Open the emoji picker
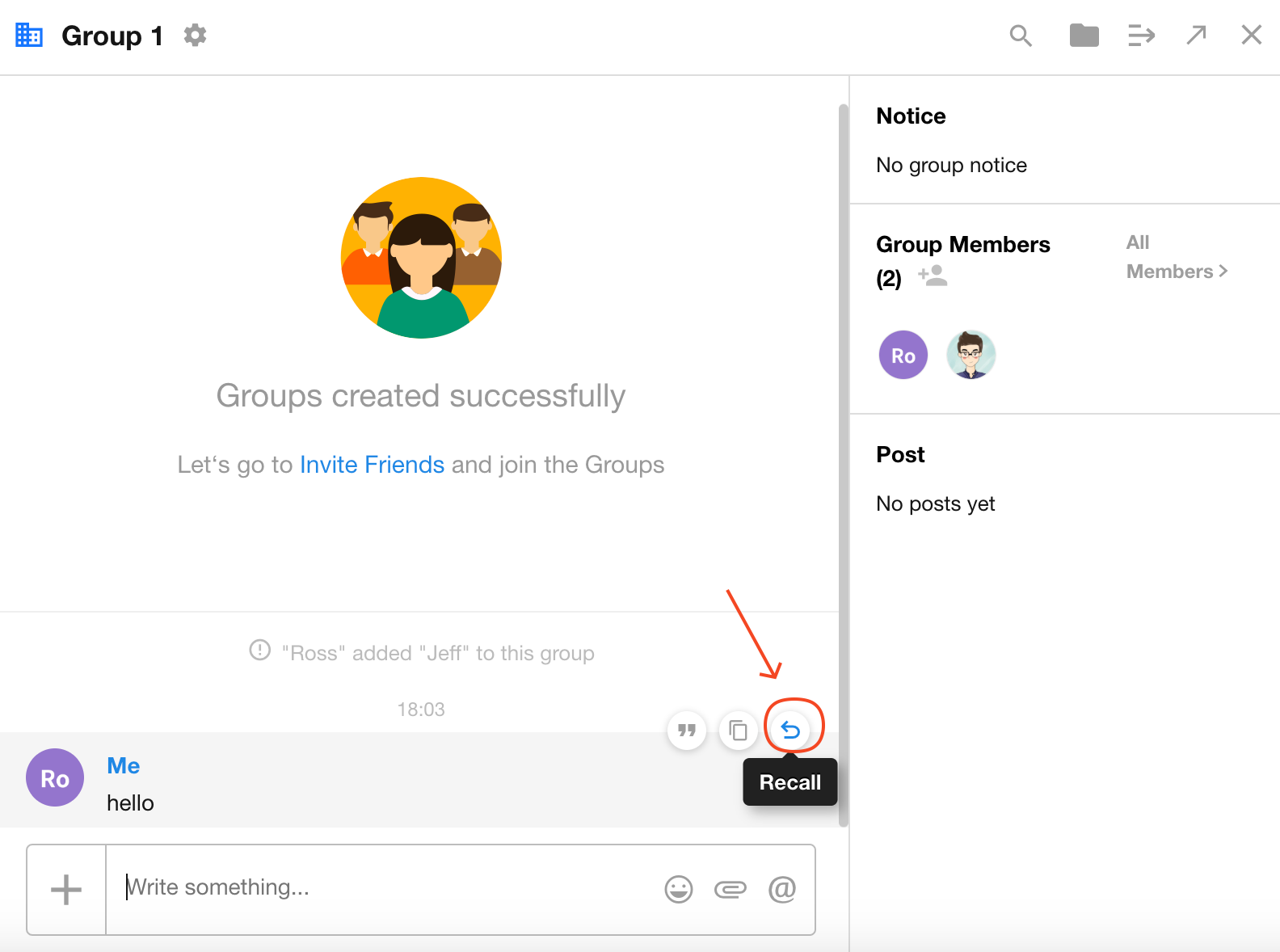The width and height of the screenshot is (1280, 952). [x=679, y=890]
